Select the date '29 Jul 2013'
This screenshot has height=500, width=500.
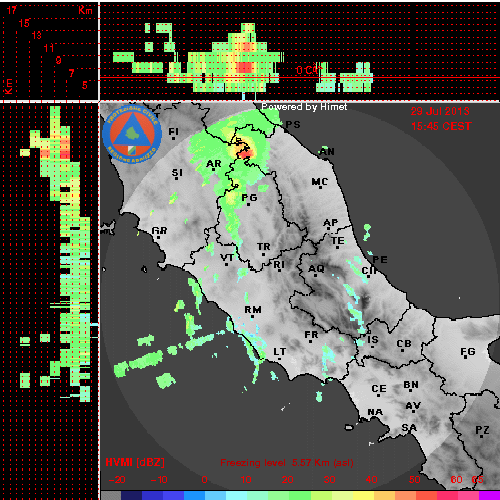click(440, 111)
